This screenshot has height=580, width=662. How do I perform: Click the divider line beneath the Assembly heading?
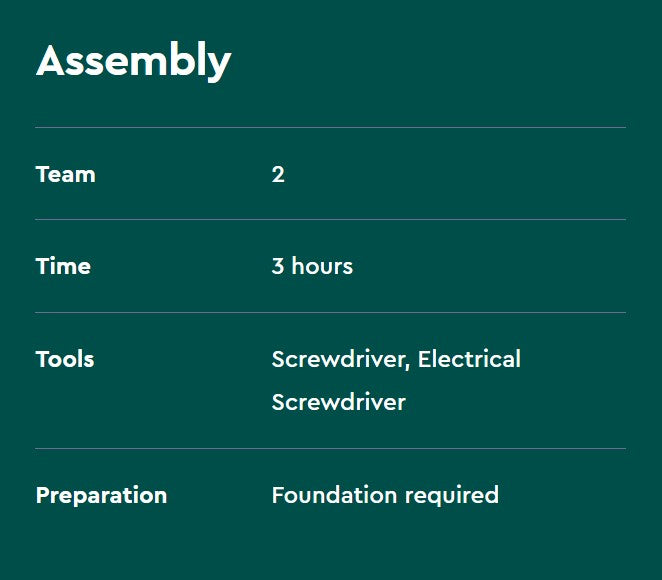[x=330, y=128]
